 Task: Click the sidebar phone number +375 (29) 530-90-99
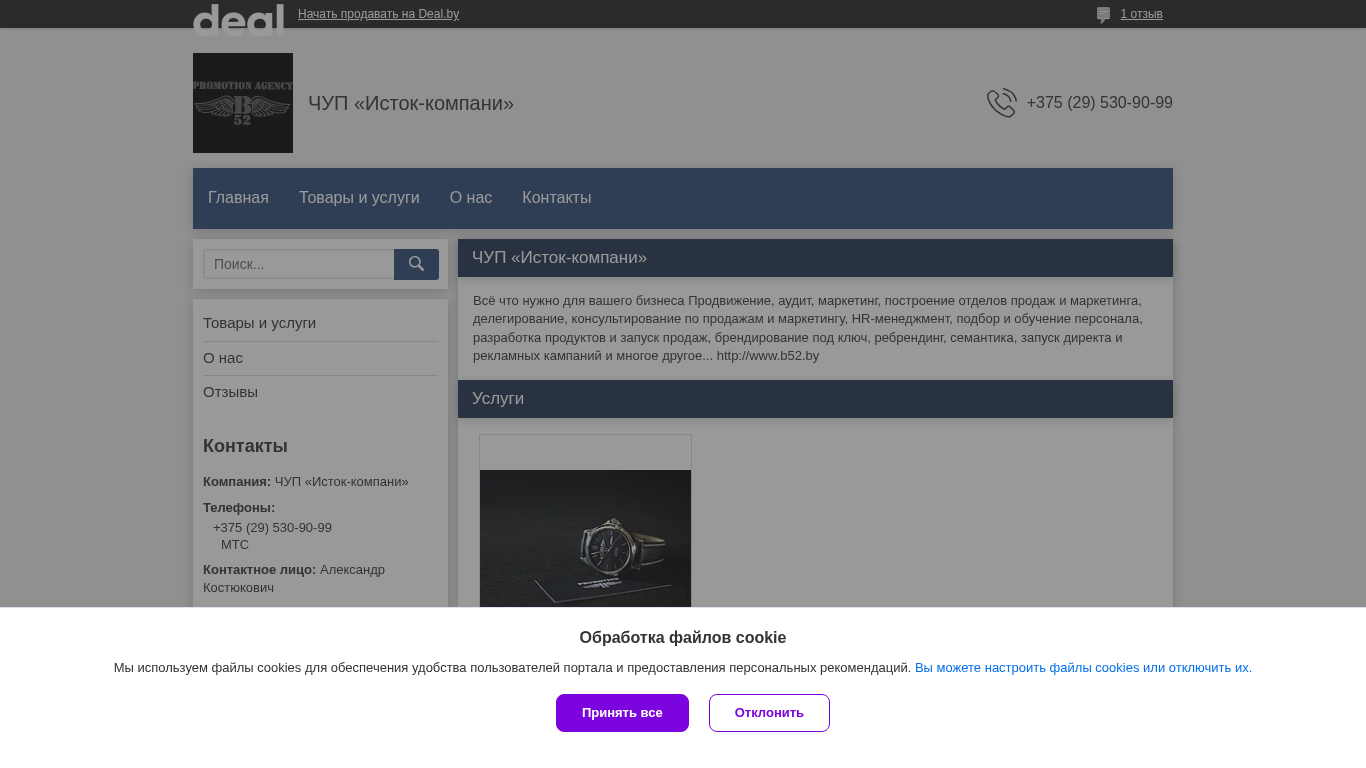[272, 528]
